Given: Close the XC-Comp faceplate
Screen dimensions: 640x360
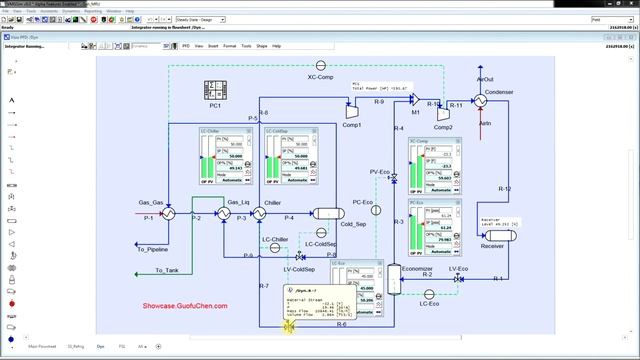Looking at the screenshot, I should [x=458, y=141].
